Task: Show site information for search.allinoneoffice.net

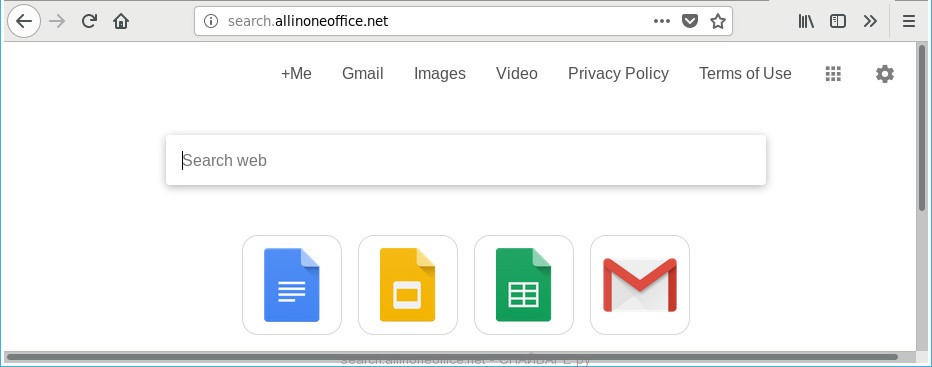Action: coord(211,21)
